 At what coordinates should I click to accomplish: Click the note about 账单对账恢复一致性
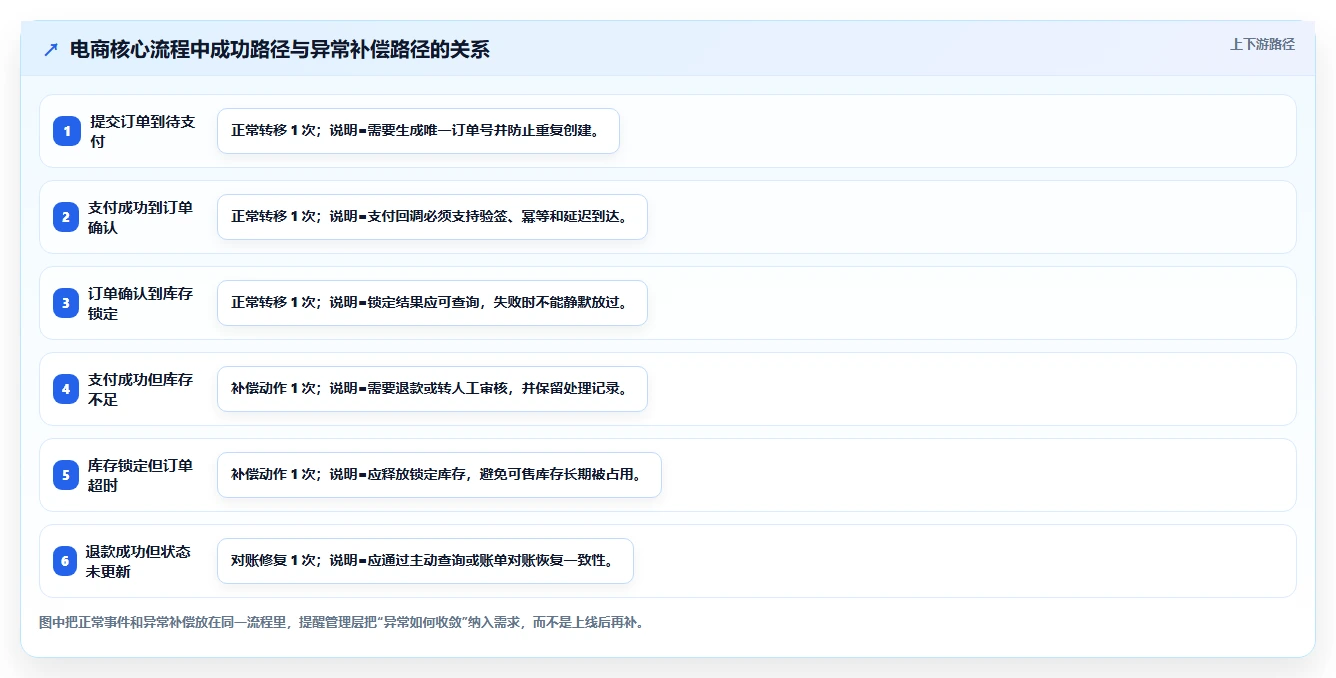click(x=425, y=561)
